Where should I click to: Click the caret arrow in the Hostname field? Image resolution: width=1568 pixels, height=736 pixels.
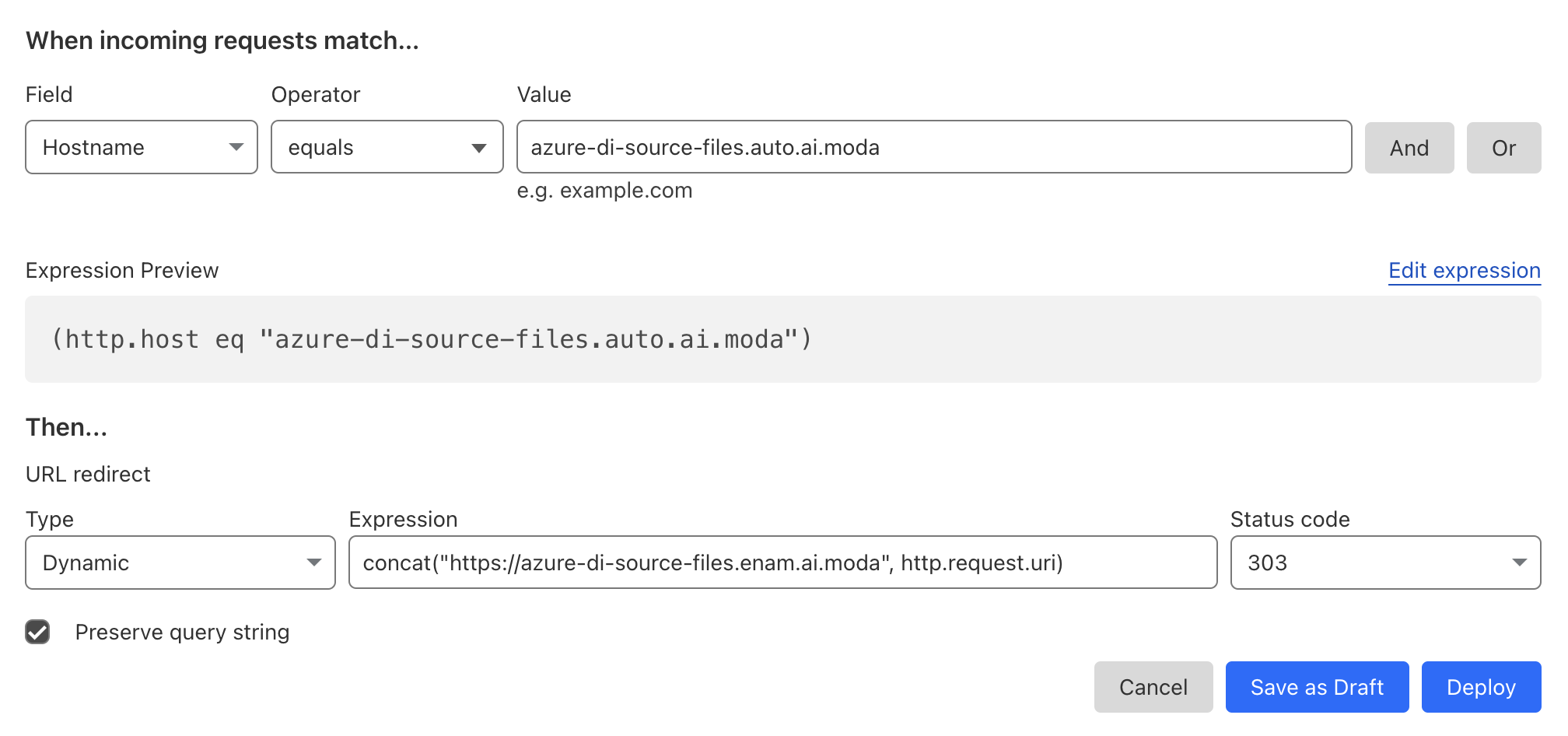pos(236,147)
